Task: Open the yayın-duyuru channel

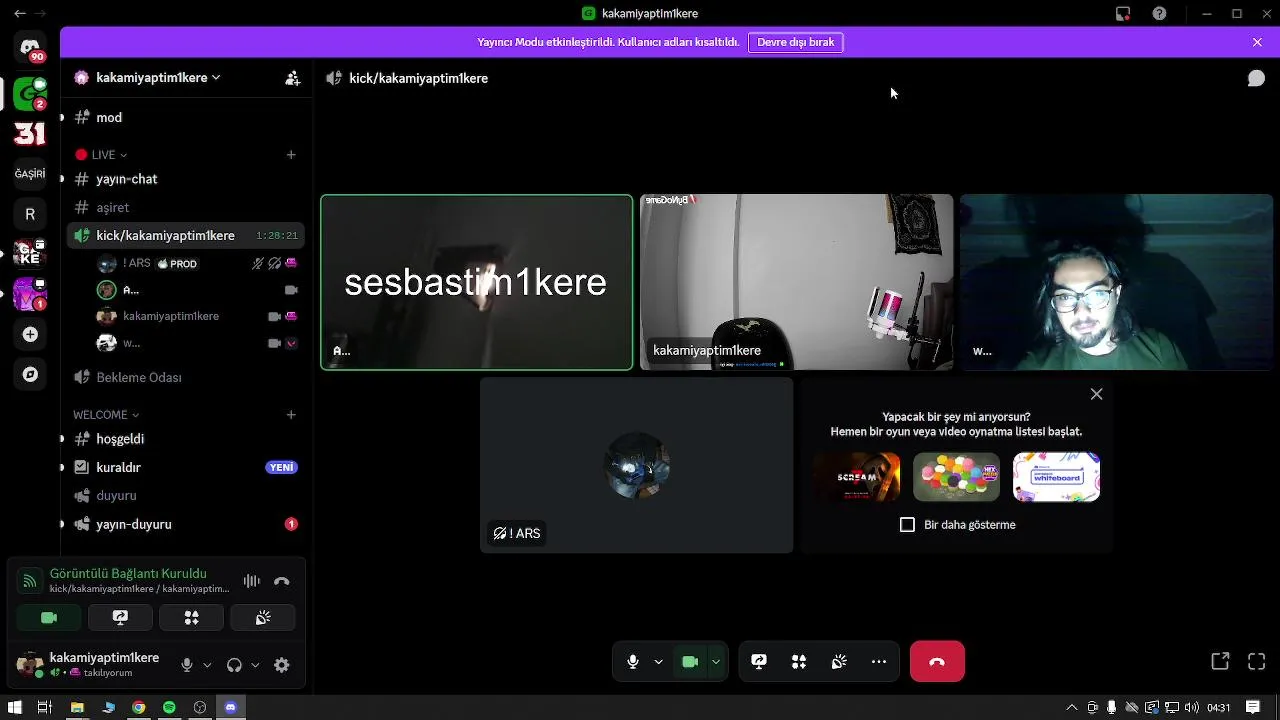Action: click(x=186, y=524)
